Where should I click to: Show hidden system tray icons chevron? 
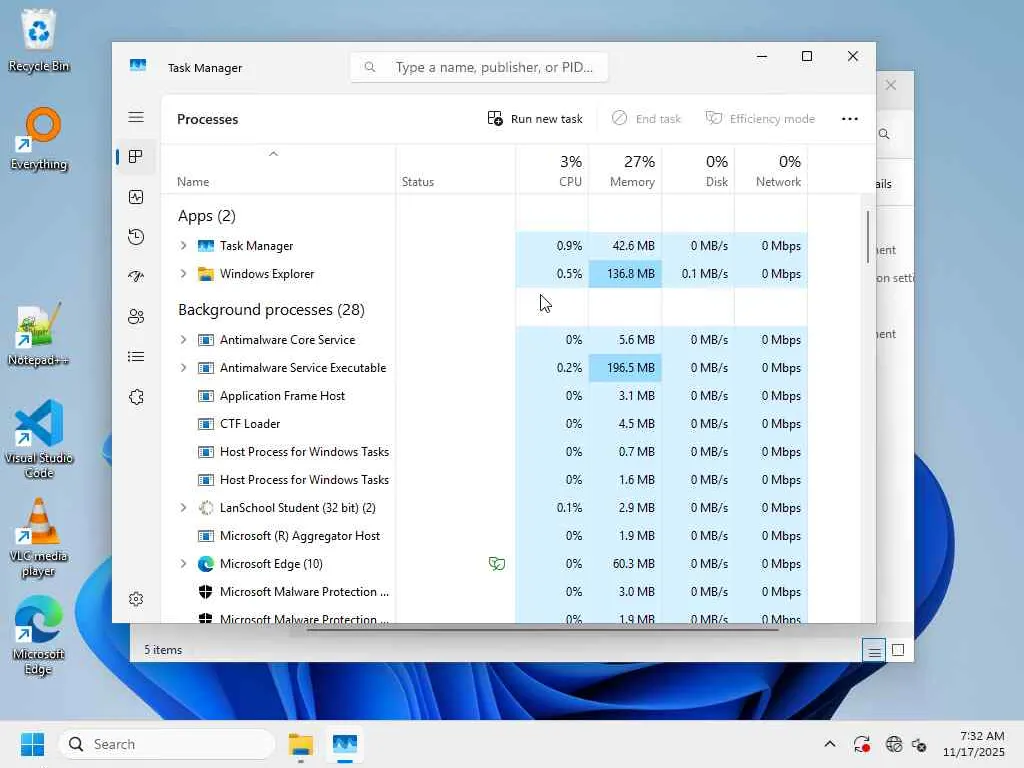tap(829, 744)
